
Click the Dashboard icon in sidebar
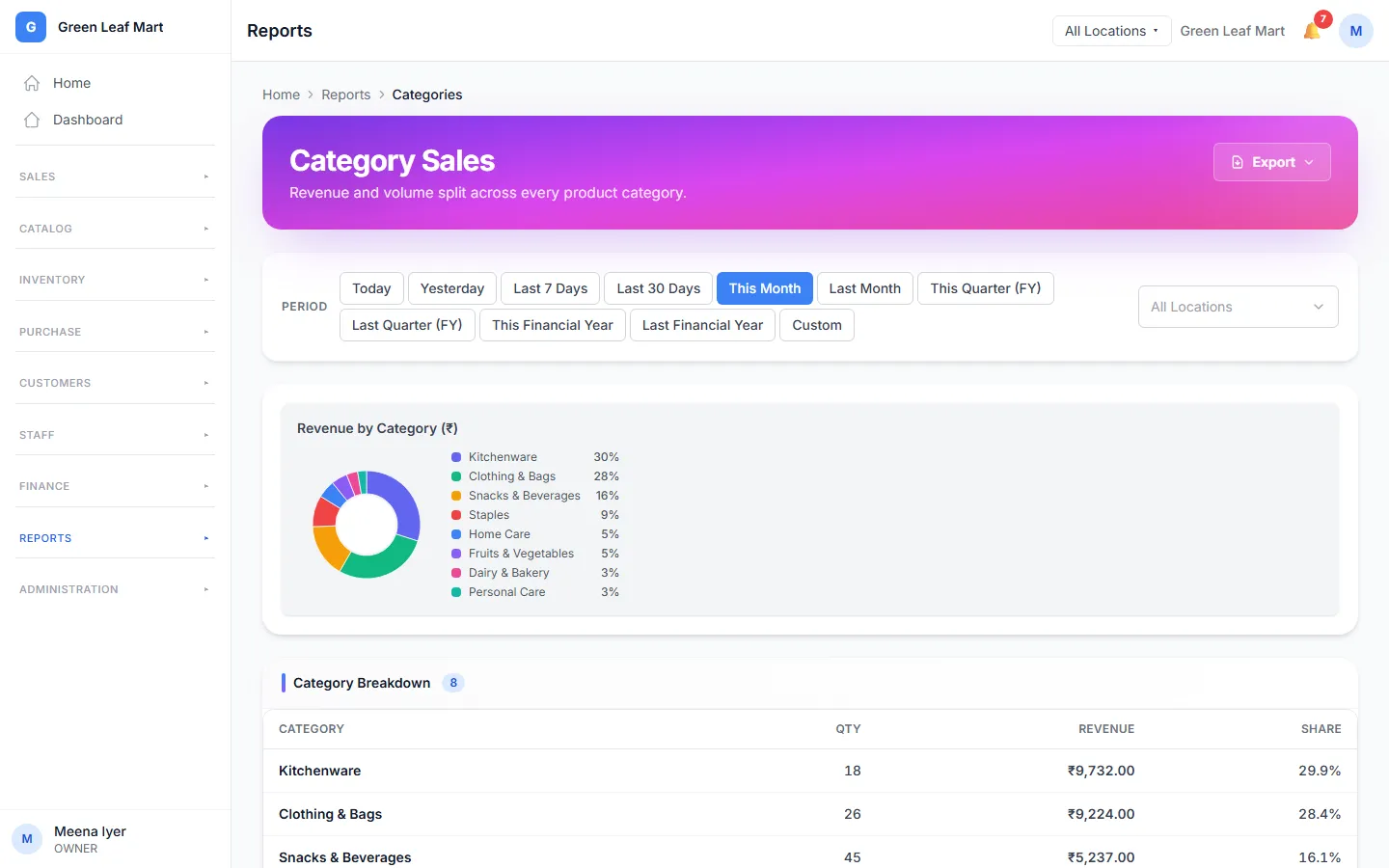coord(32,120)
